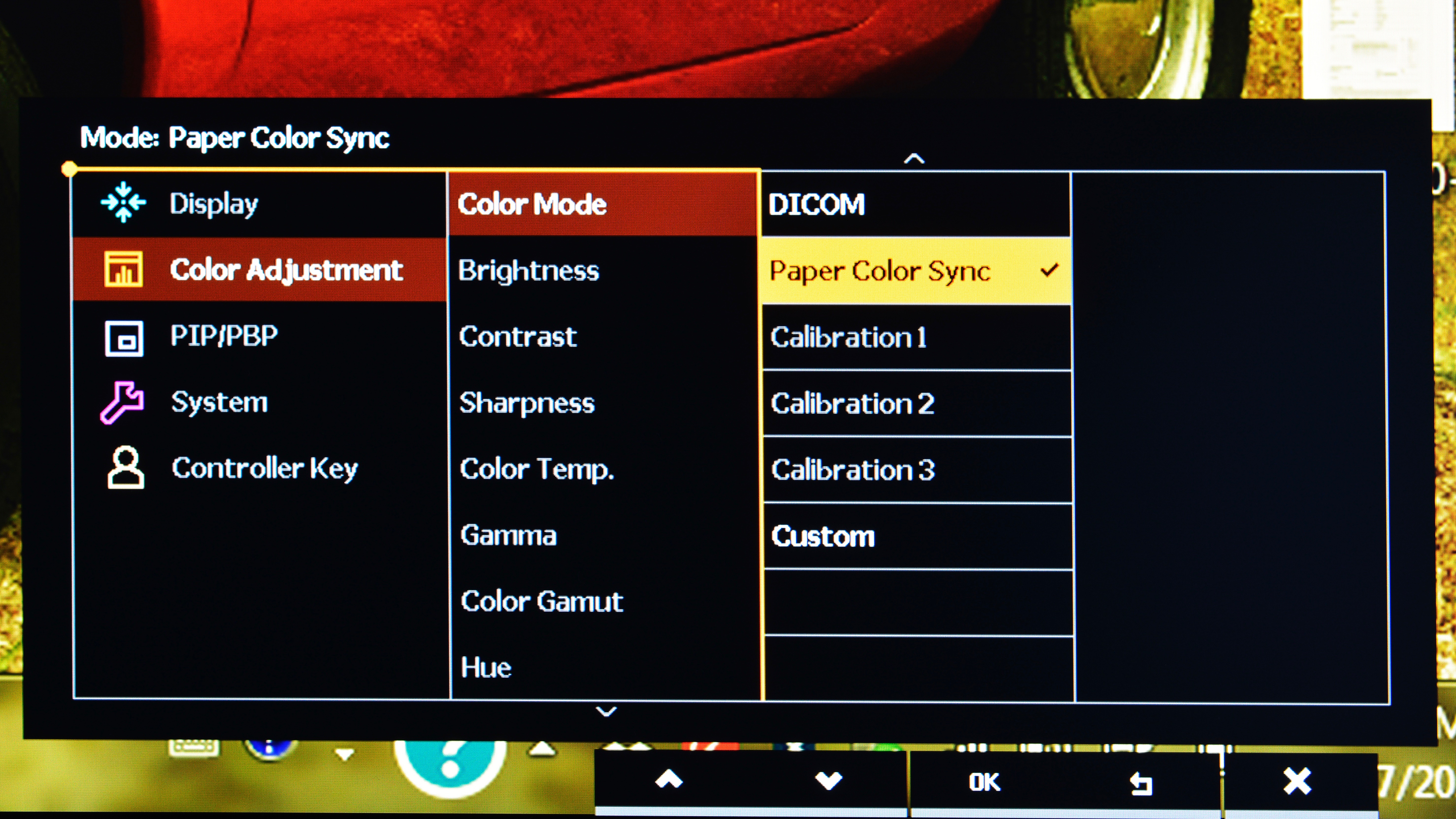Select the Display snowflake icon
Screen dimensions: 1456x819
[123, 202]
